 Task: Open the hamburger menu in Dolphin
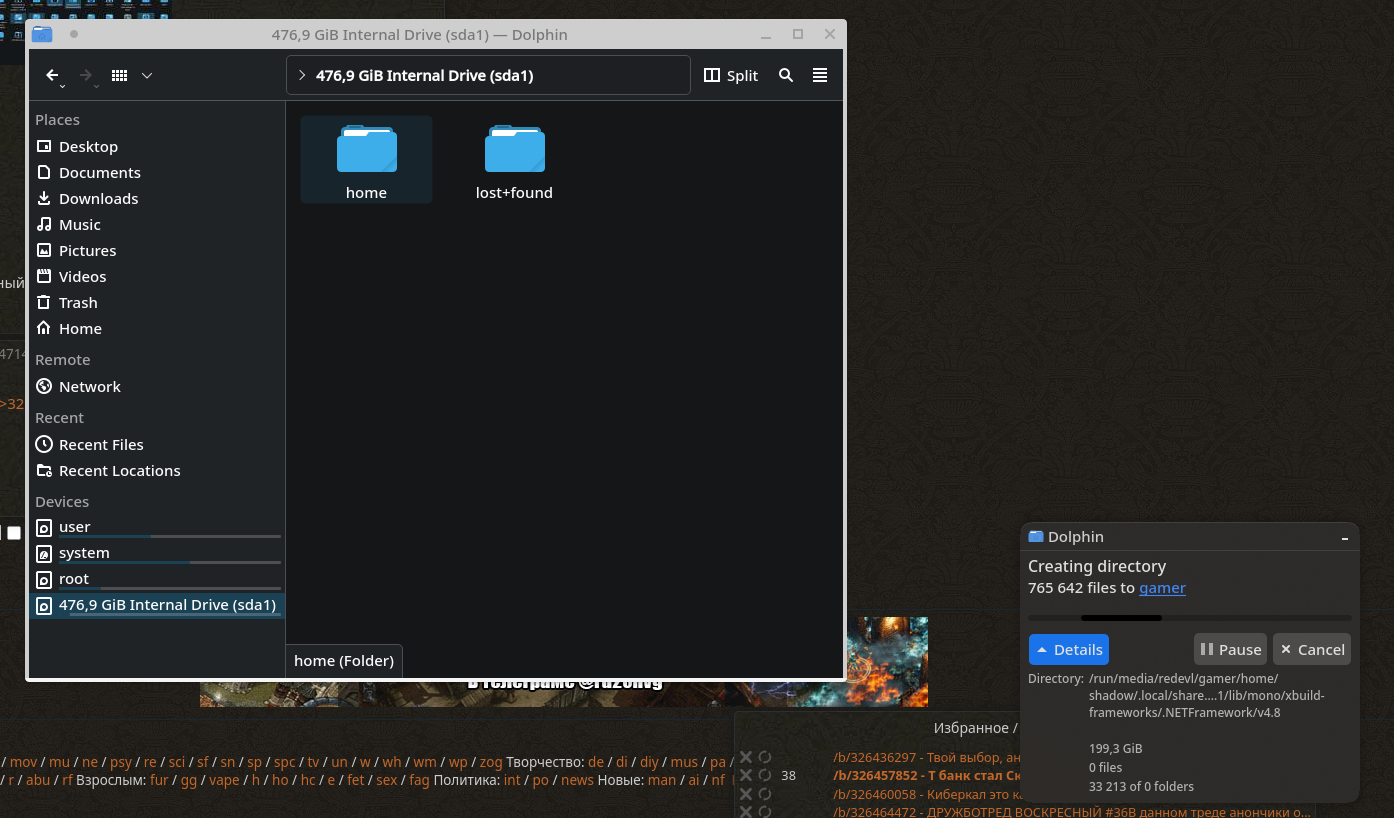coord(820,76)
